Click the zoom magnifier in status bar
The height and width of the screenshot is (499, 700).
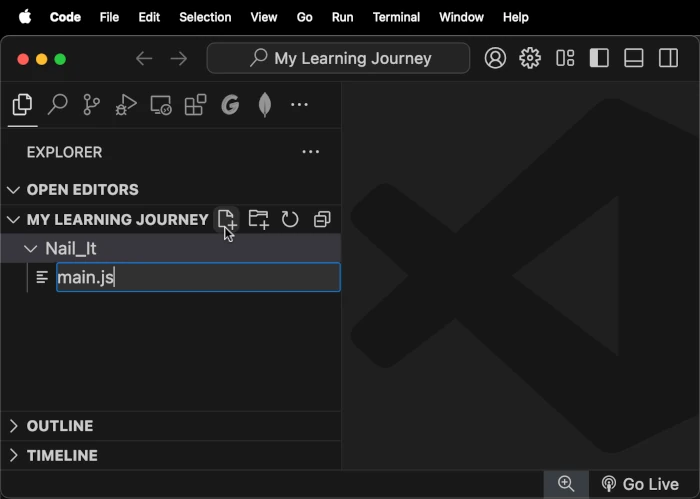[x=566, y=484]
